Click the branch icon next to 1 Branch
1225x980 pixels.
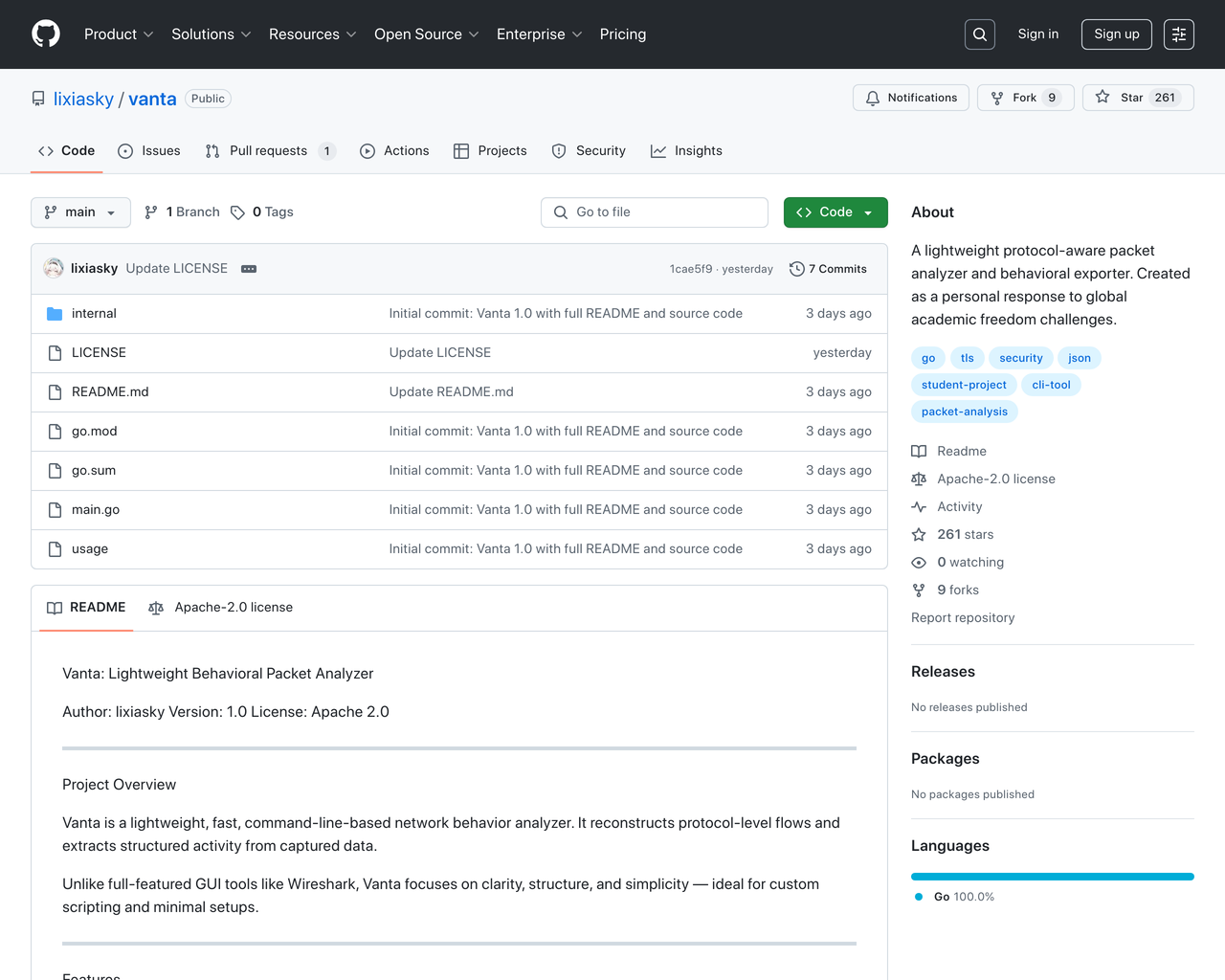(150, 212)
